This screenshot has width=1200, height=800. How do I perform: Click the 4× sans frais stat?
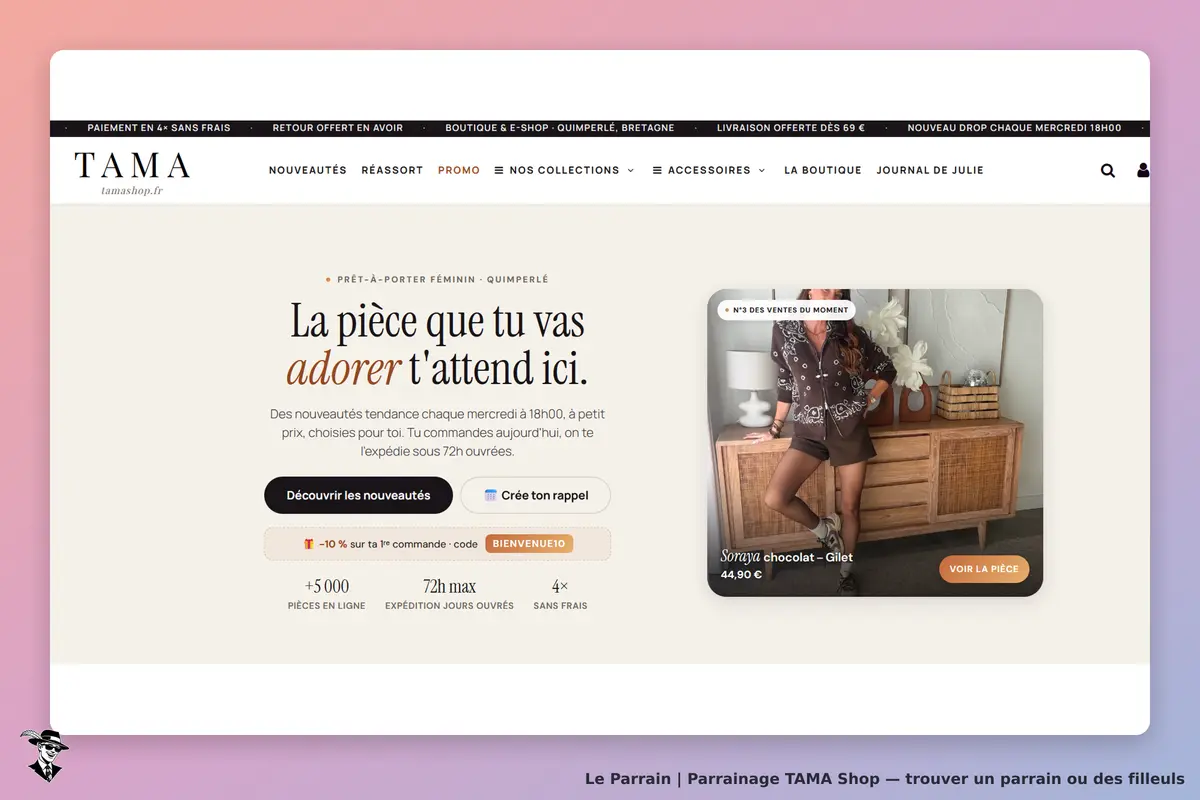pyautogui.click(x=560, y=594)
